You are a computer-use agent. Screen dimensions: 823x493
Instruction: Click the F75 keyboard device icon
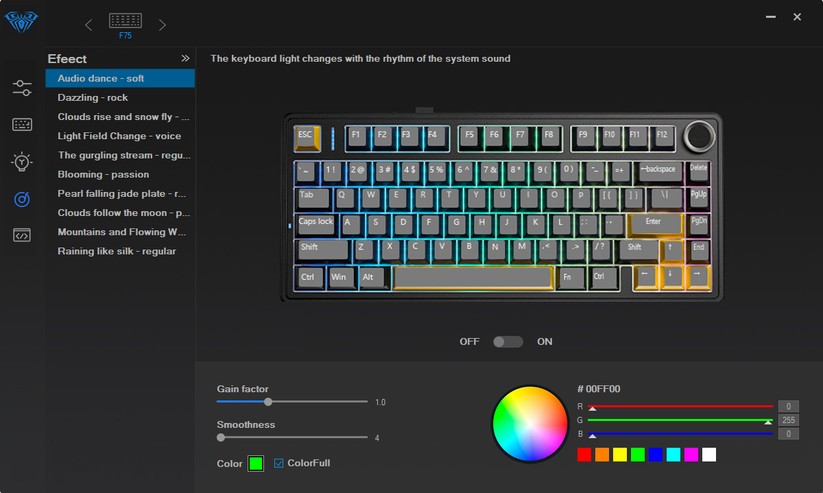coord(125,22)
